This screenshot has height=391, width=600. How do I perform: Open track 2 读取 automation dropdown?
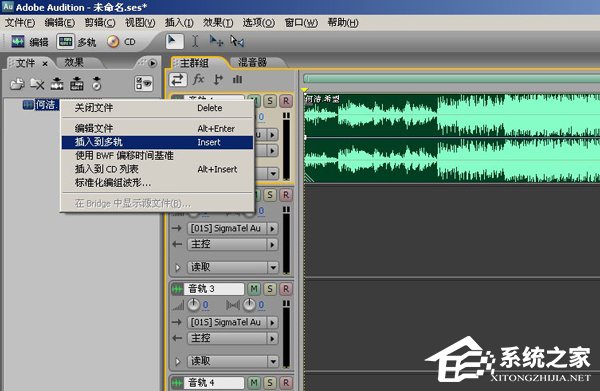pos(273,267)
